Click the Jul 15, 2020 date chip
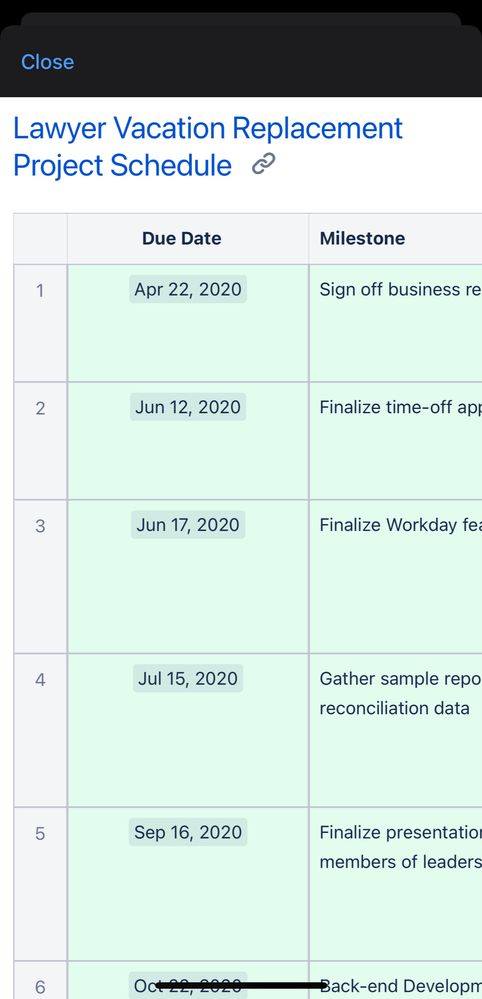 (x=188, y=679)
